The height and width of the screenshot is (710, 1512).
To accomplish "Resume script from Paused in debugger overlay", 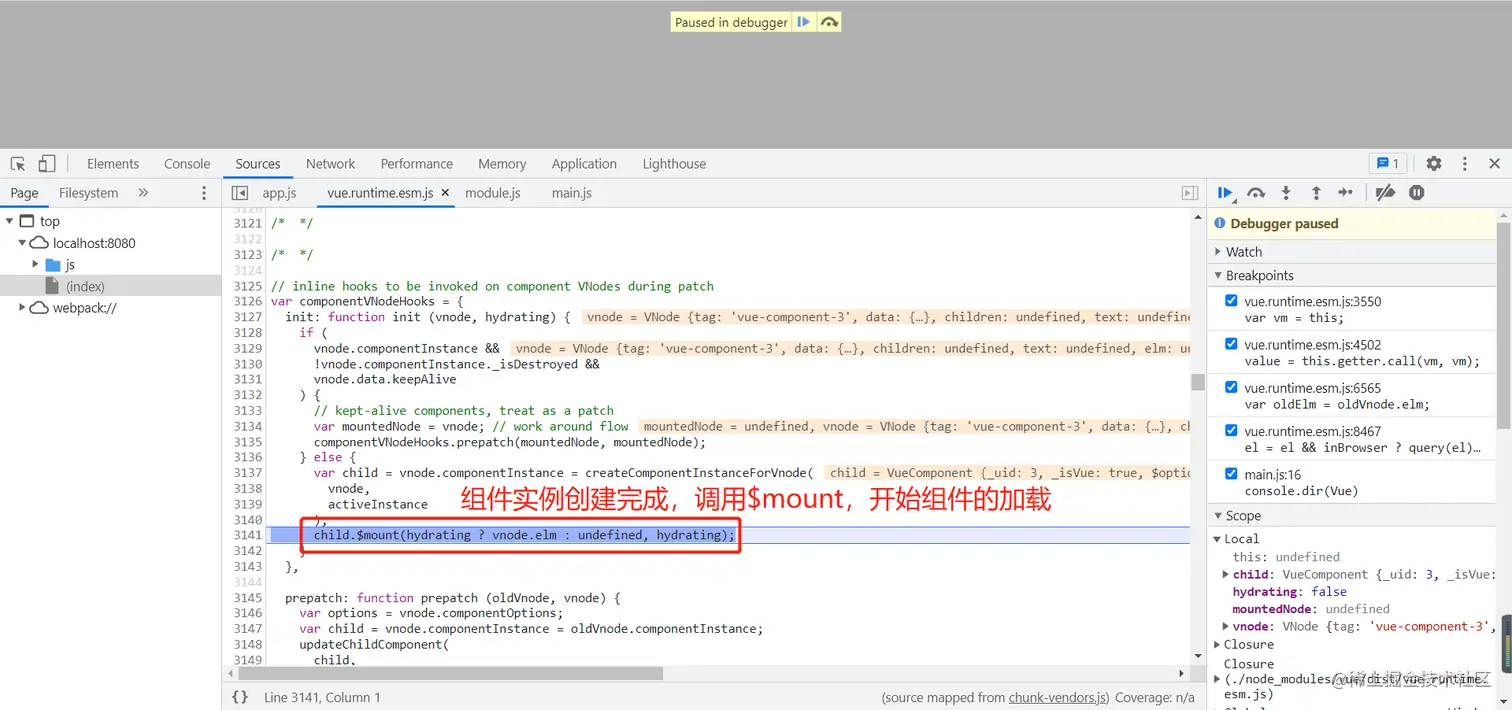I will pyautogui.click(x=804, y=22).
